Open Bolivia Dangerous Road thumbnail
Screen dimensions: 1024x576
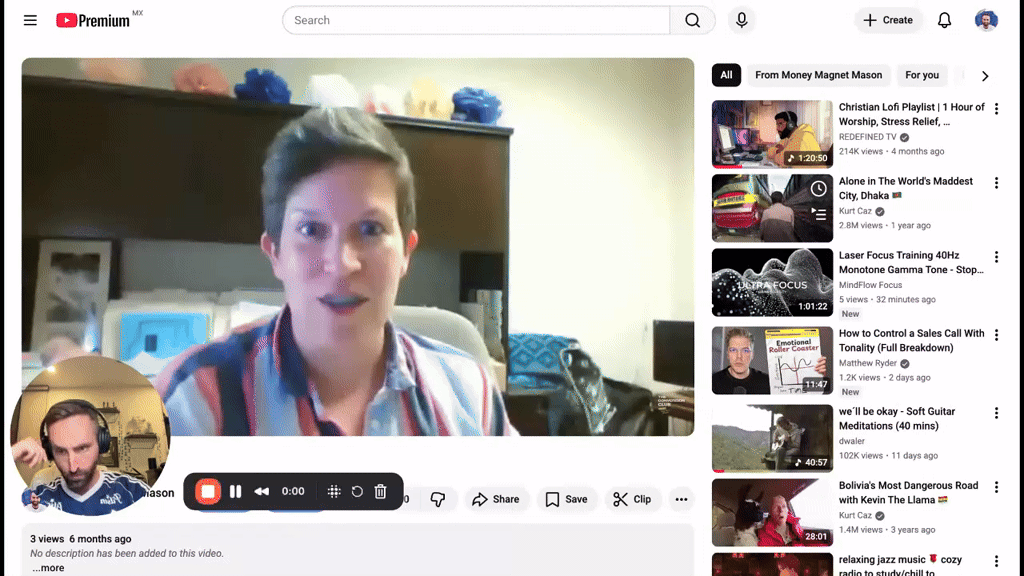click(x=772, y=513)
